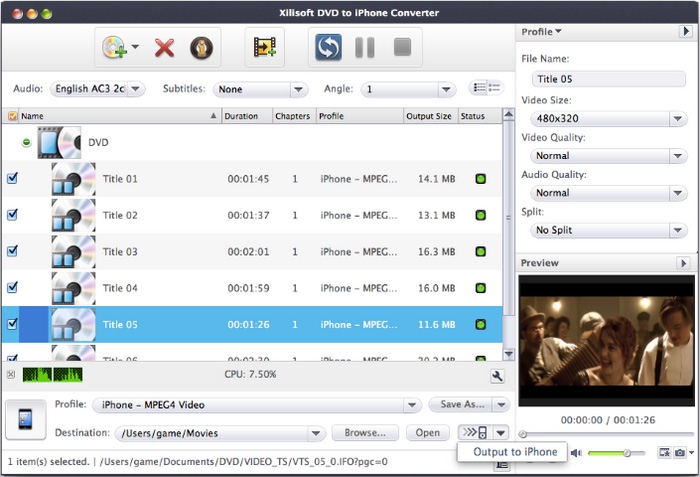Open settings with the wrench icon
This screenshot has height=477, width=700.
click(x=497, y=376)
